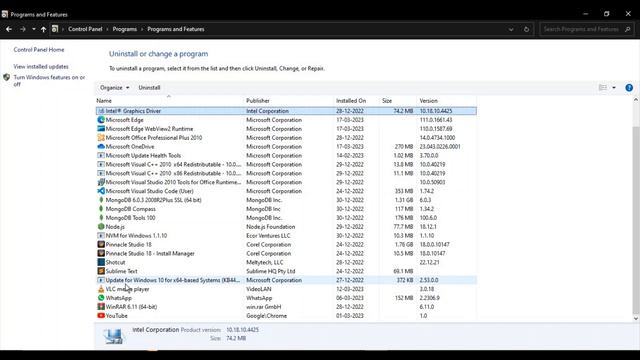Click the WinRAR 6.11 icon
This screenshot has width=640, height=360.
(x=101, y=307)
